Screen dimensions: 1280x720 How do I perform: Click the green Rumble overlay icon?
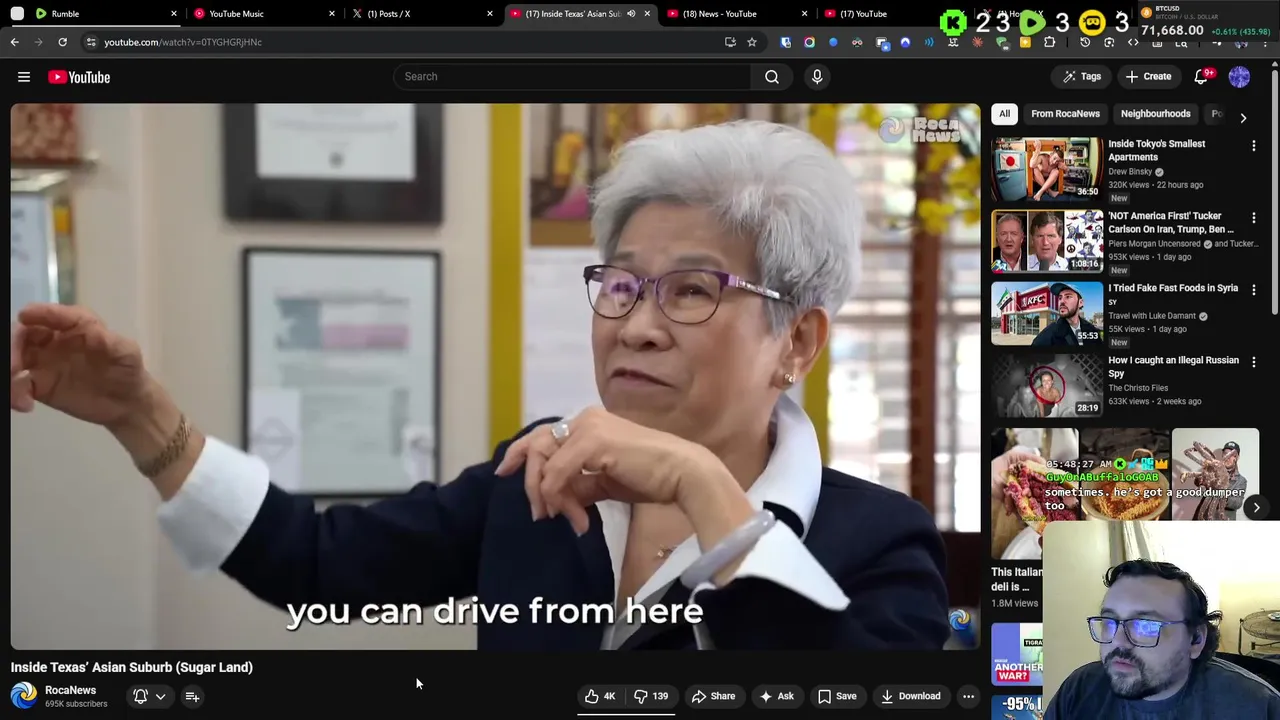point(1033,22)
